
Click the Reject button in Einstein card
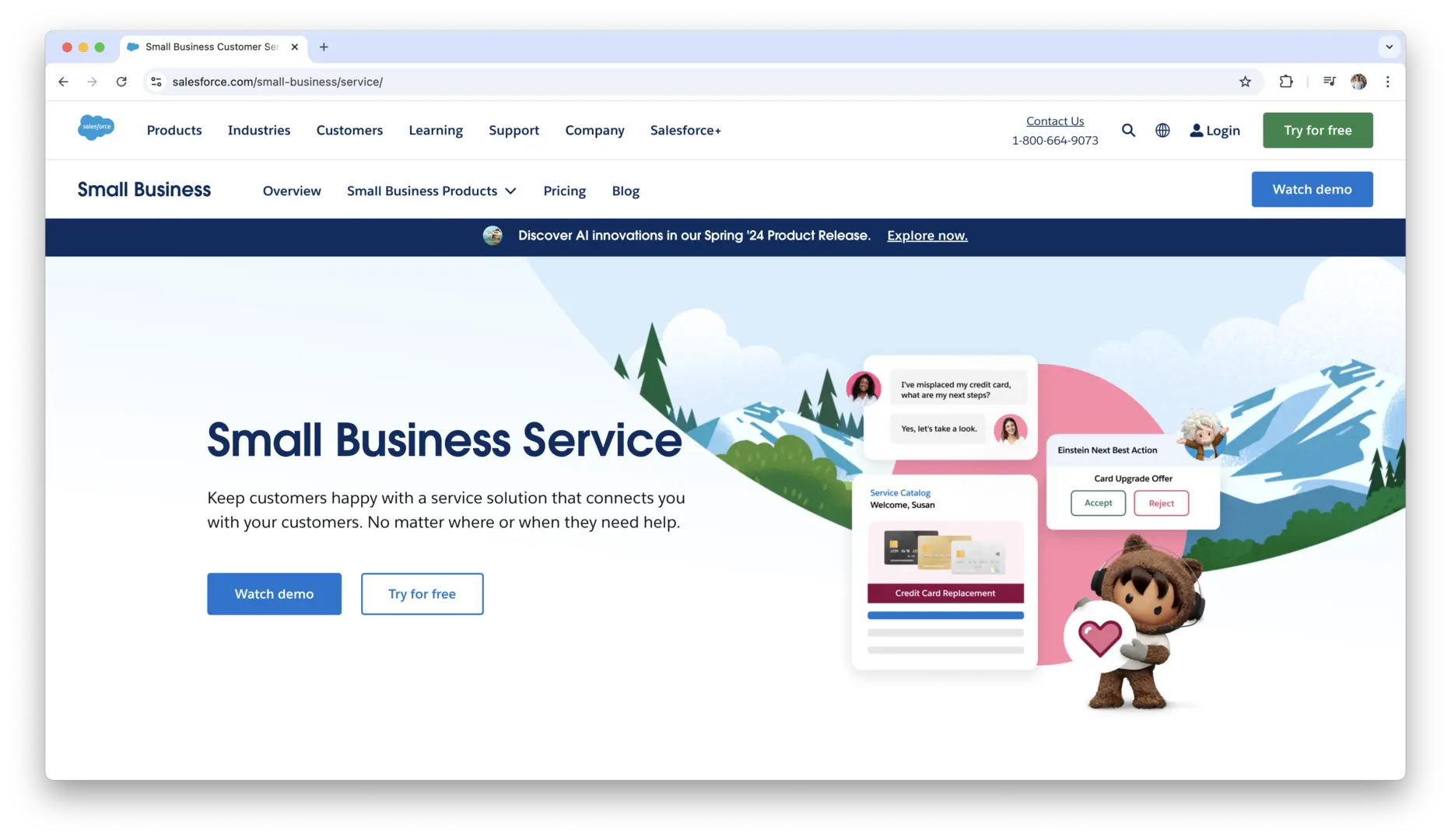[x=1161, y=503]
